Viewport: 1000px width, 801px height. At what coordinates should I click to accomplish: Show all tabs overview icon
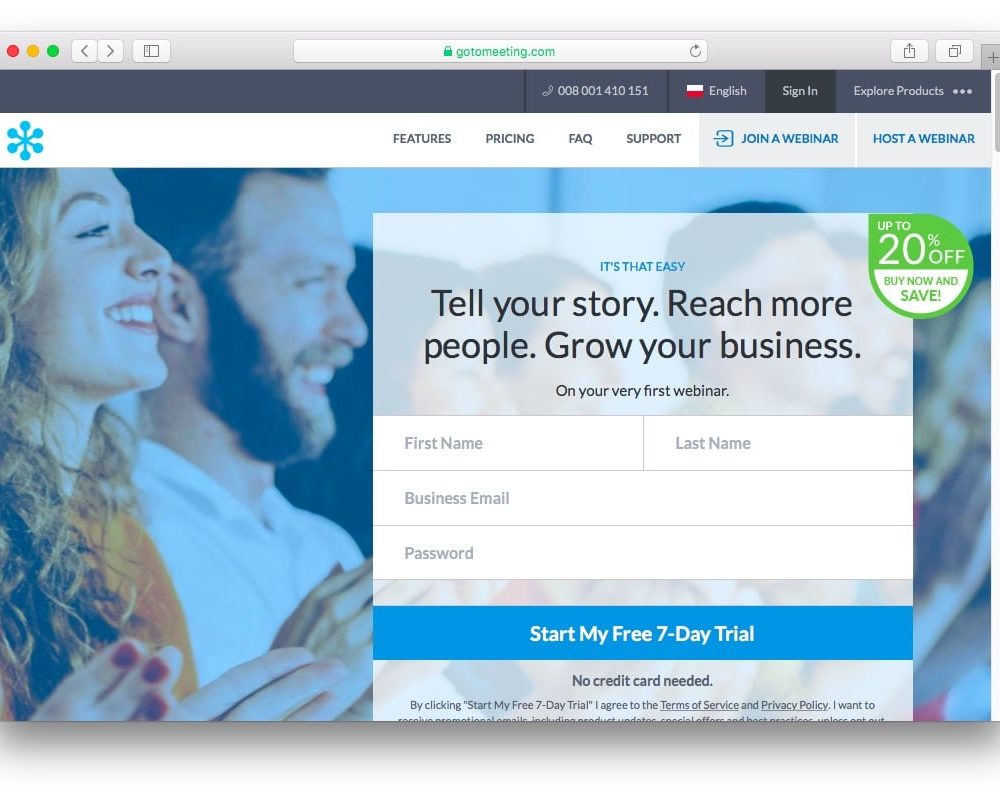[954, 51]
